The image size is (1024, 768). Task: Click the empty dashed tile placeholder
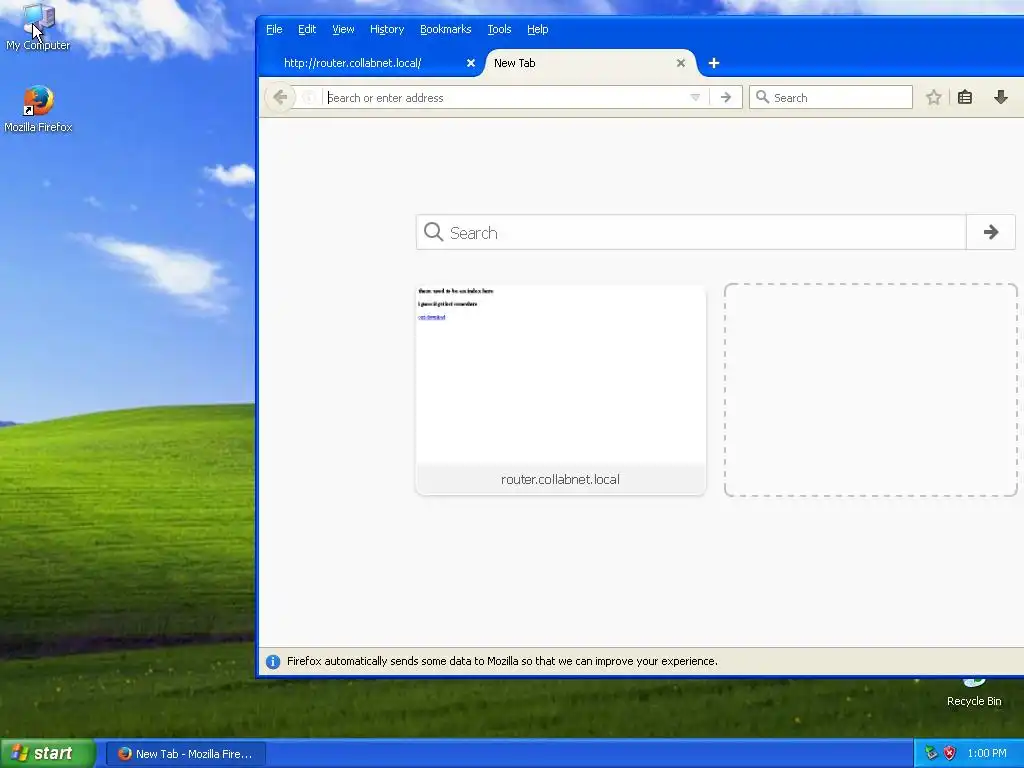click(x=871, y=390)
